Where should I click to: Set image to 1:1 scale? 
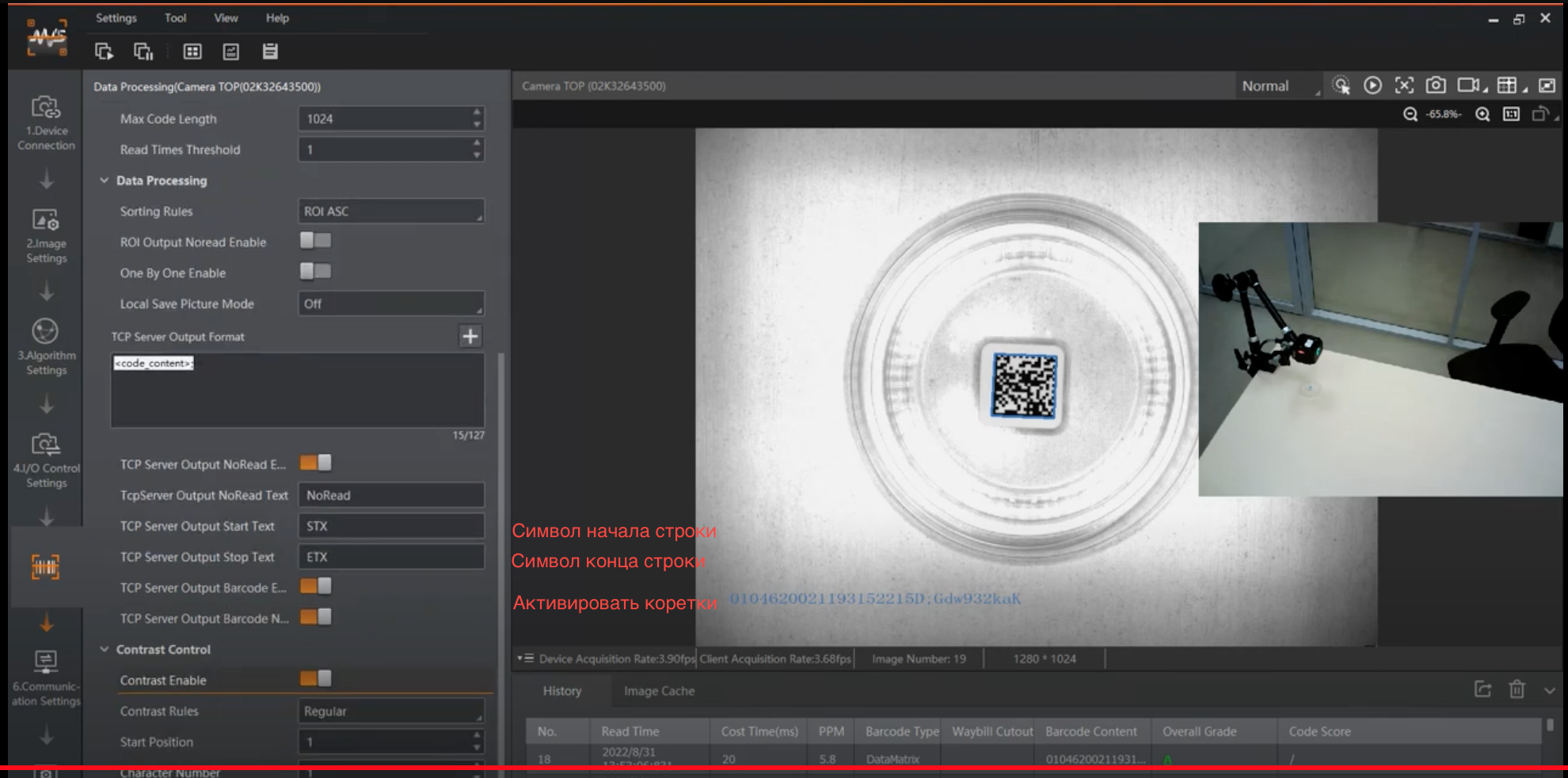point(1511,114)
